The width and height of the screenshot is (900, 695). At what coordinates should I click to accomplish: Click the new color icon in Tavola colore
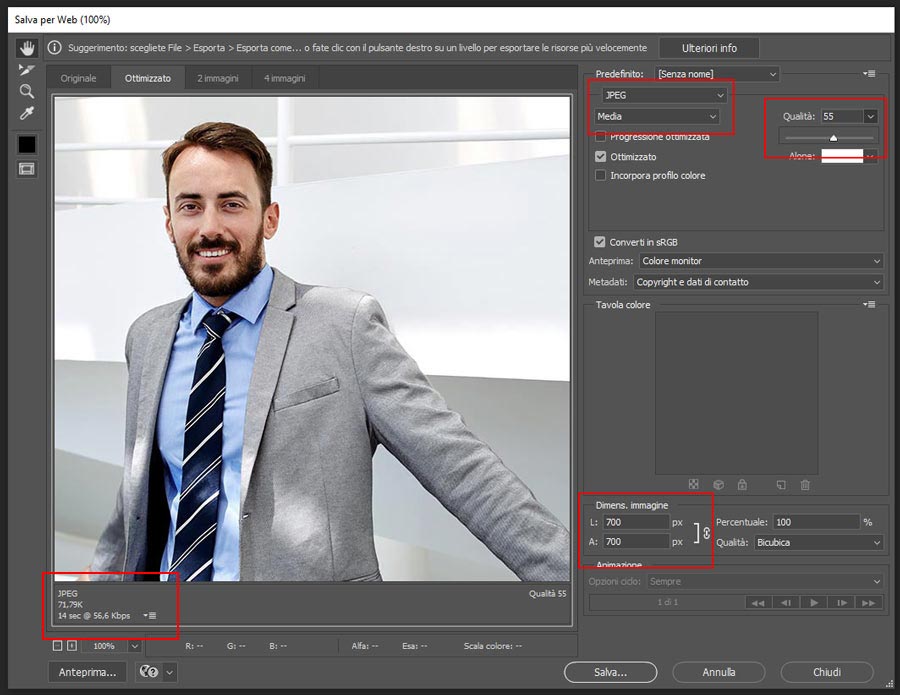781,485
